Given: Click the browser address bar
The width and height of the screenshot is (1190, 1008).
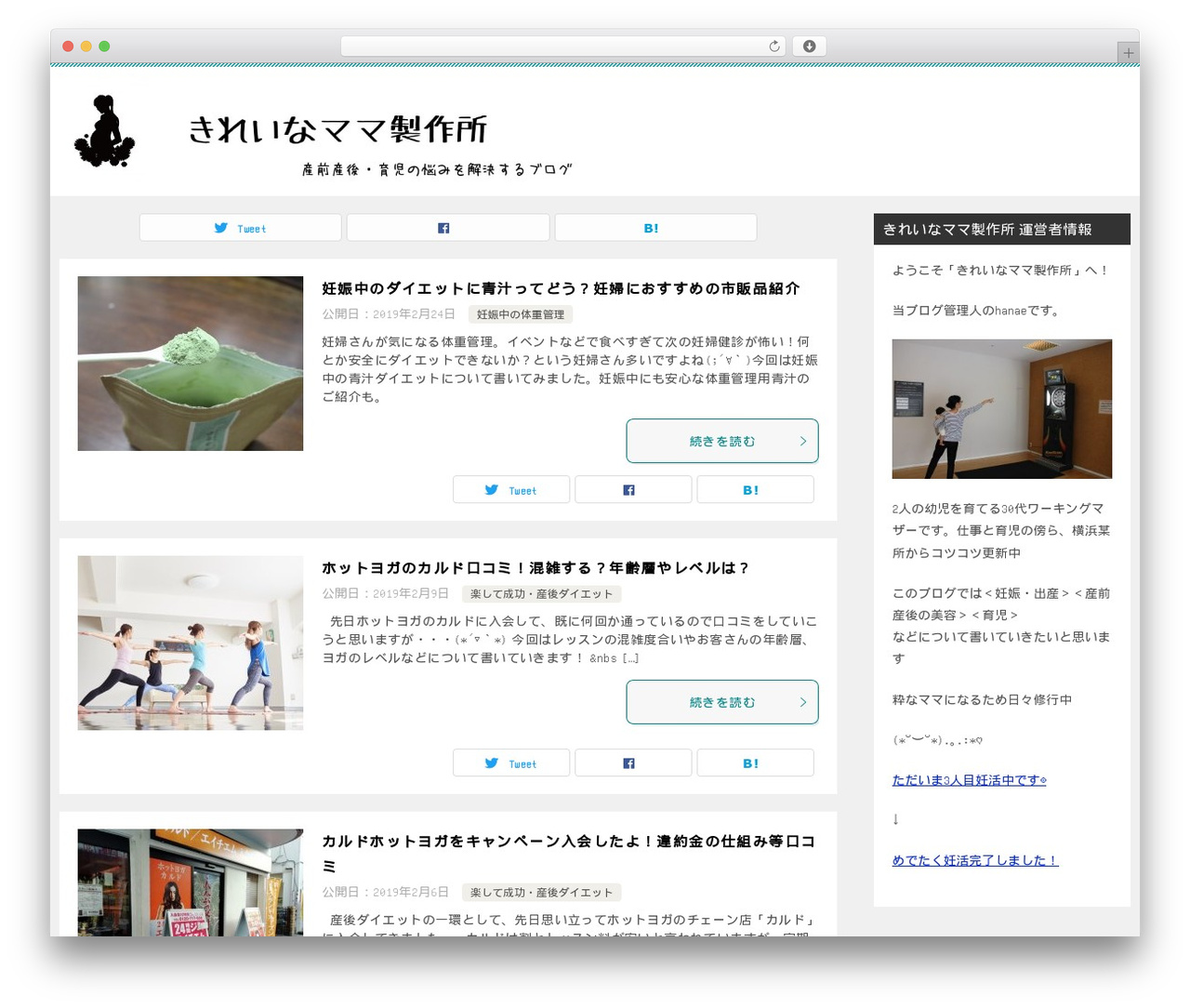Looking at the screenshot, I should [x=562, y=46].
